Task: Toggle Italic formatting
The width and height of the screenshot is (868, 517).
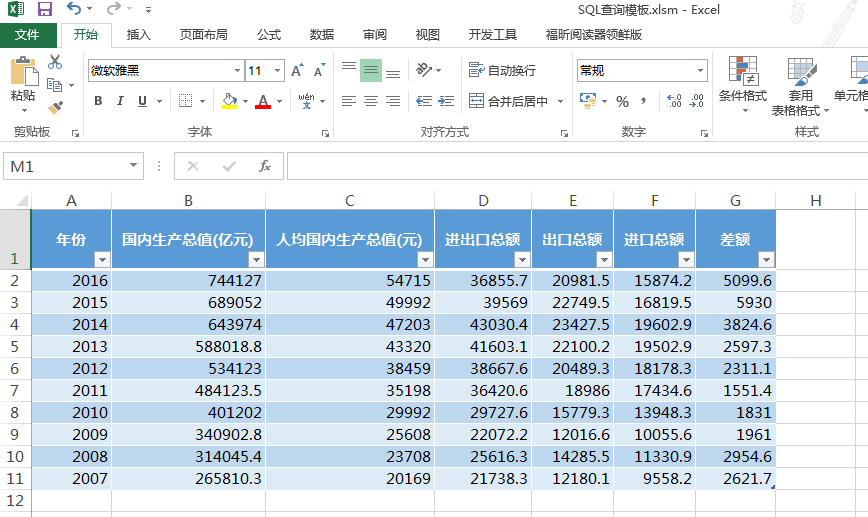Action: pos(120,101)
